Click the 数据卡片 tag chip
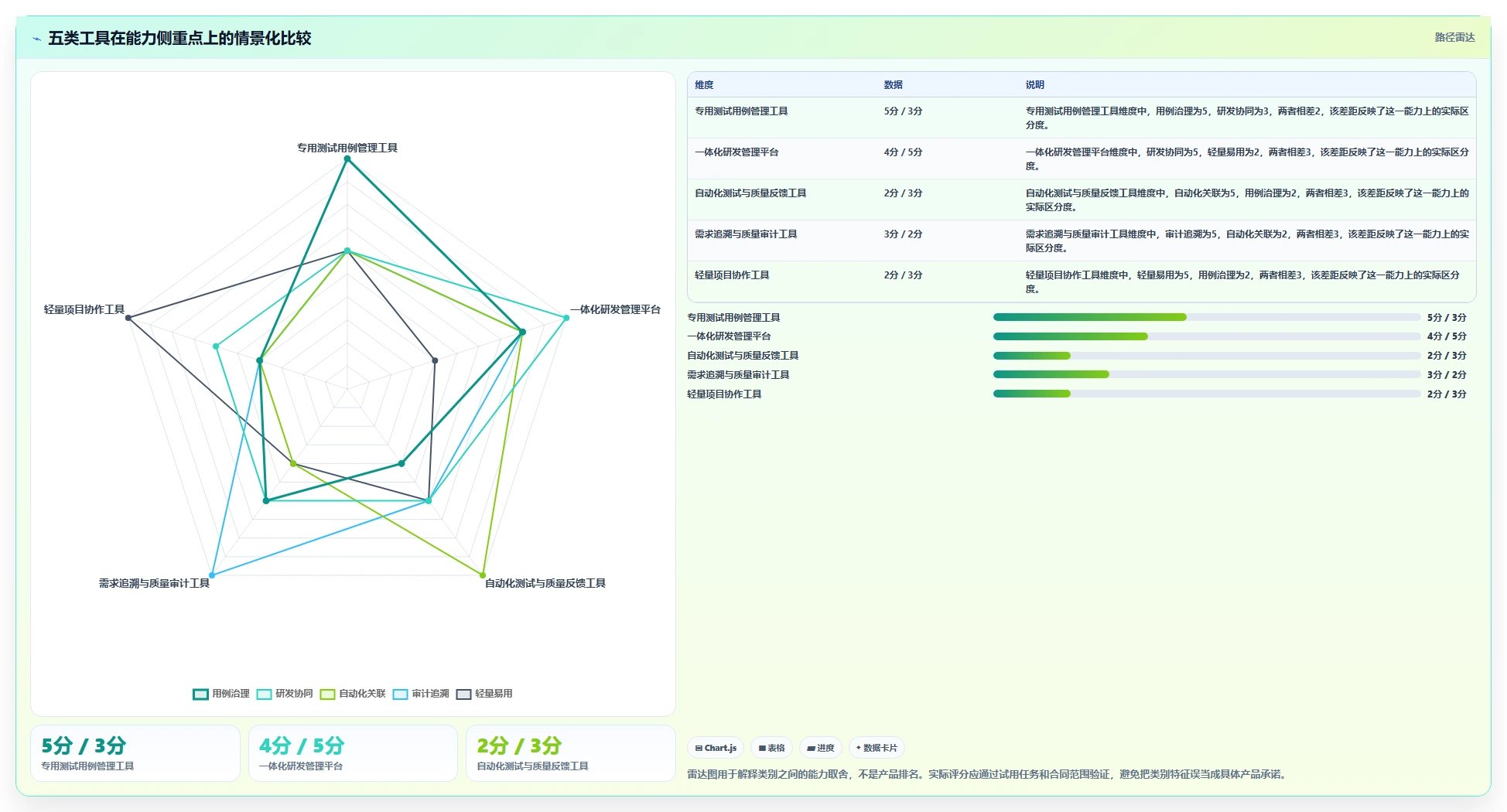The width and height of the screenshot is (1507, 812). [x=877, y=748]
